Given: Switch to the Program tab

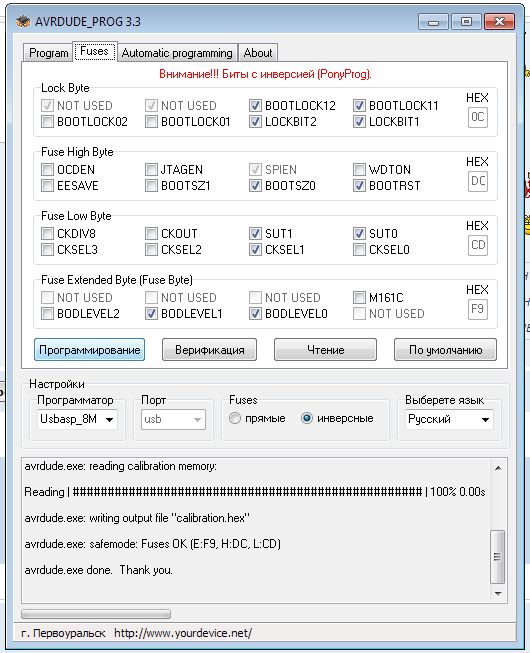Looking at the screenshot, I should (x=48, y=53).
